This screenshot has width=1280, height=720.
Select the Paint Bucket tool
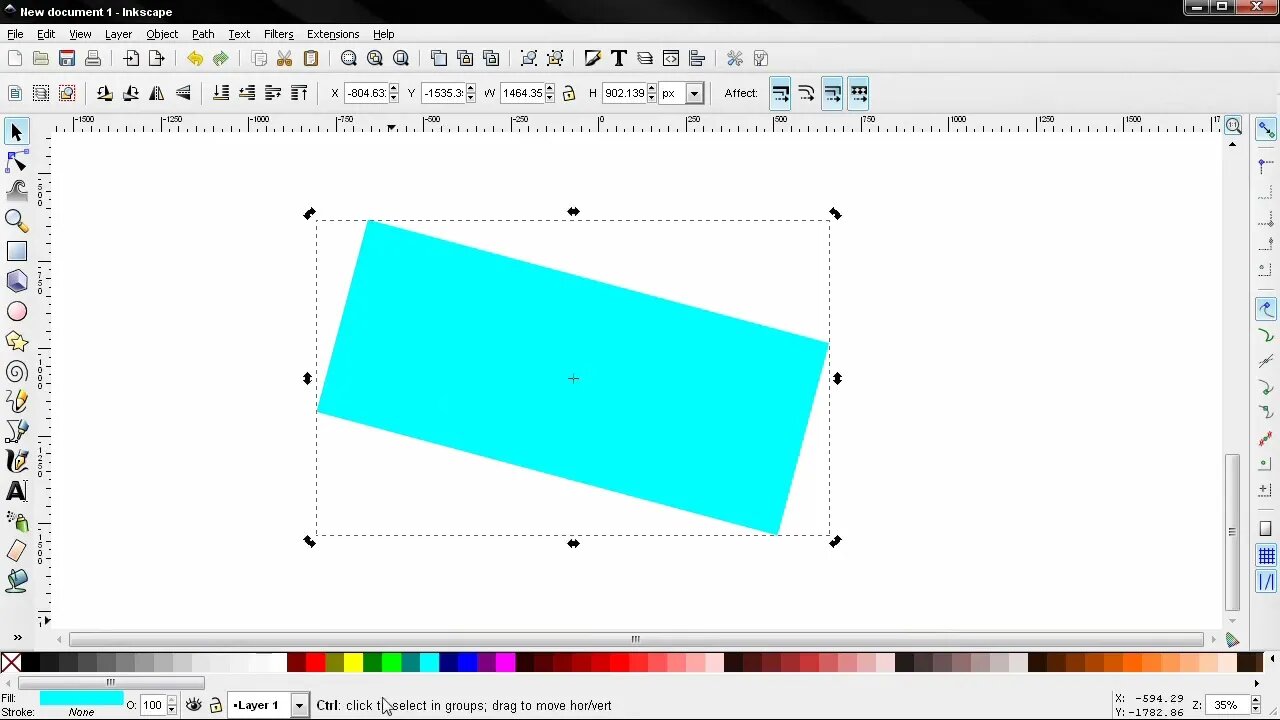click(x=16, y=581)
